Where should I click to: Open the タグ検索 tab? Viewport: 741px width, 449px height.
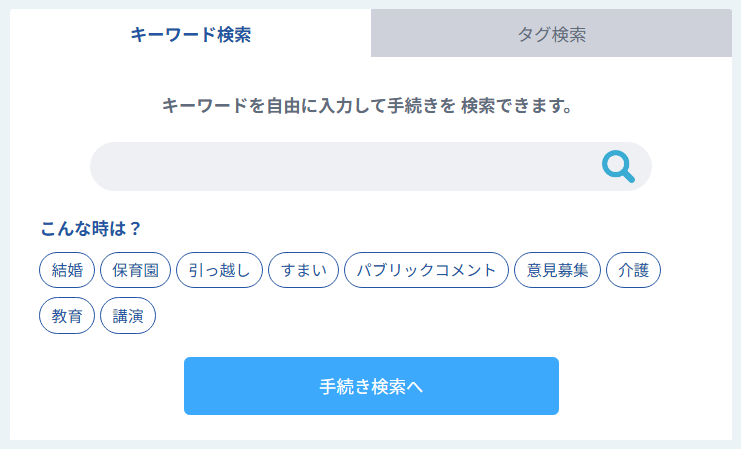(551, 34)
